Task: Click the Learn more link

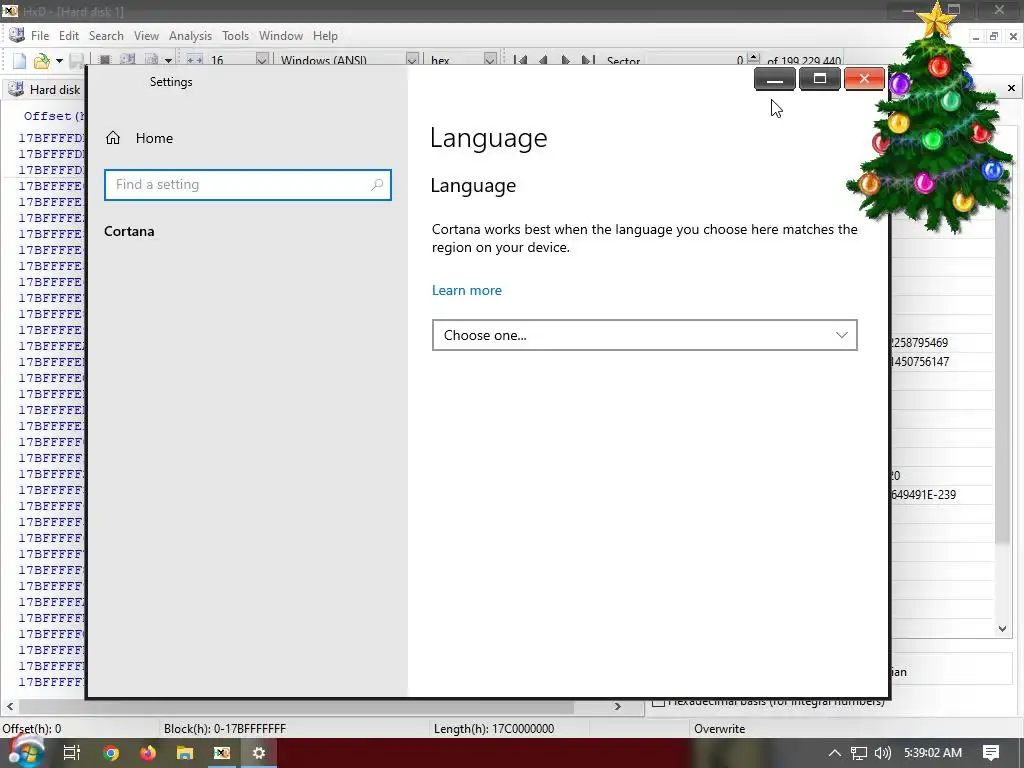Action: coord(466,291)
